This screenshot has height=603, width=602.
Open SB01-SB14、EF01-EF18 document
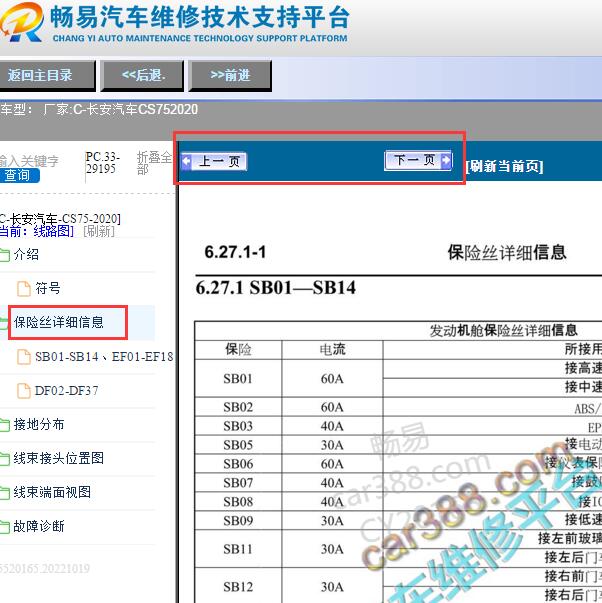point(104,356)
